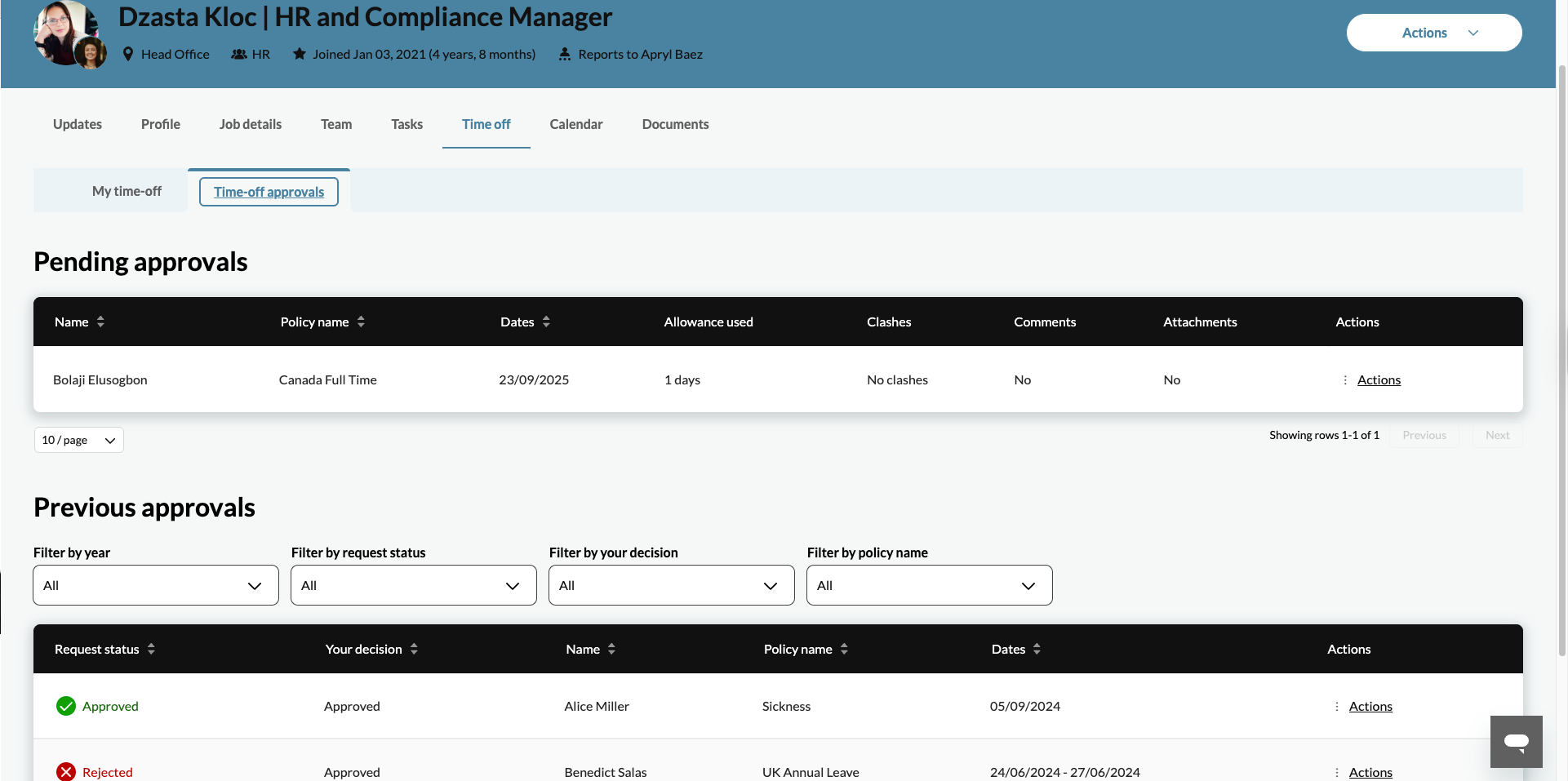Open the Filter by year dropdown
This screenshot has height=781, width=1568.
pyautogui.click(x=156, y=585)
